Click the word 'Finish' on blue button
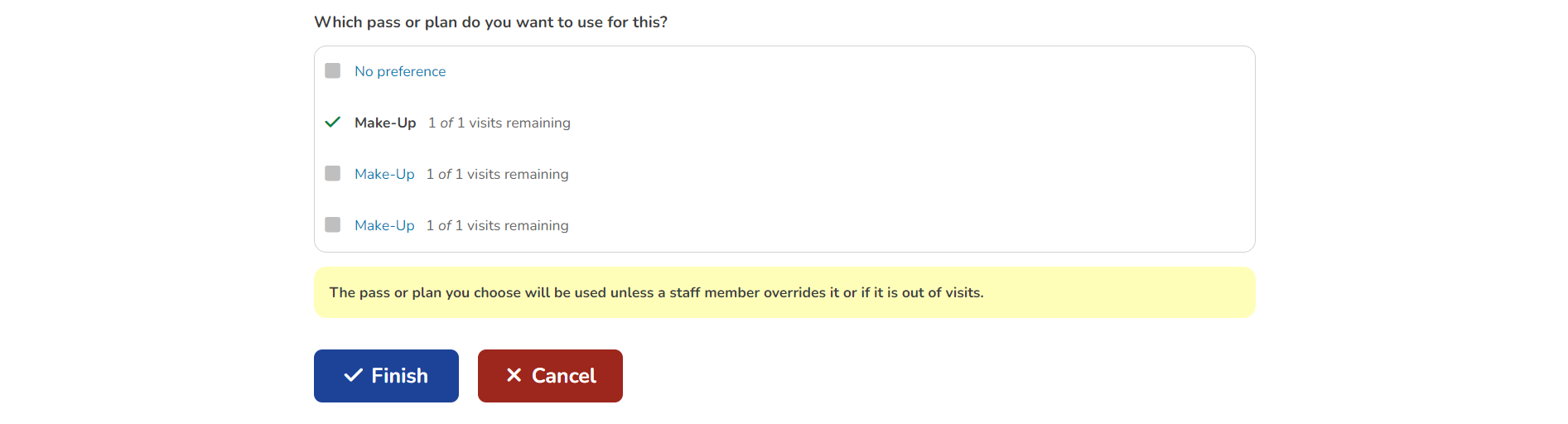This screenshot has height=424, width=1568. pos(399,376)
